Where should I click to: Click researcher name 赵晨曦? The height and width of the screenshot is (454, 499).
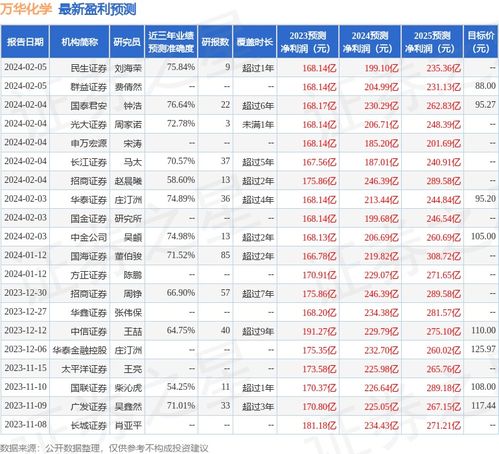(128, 181)
